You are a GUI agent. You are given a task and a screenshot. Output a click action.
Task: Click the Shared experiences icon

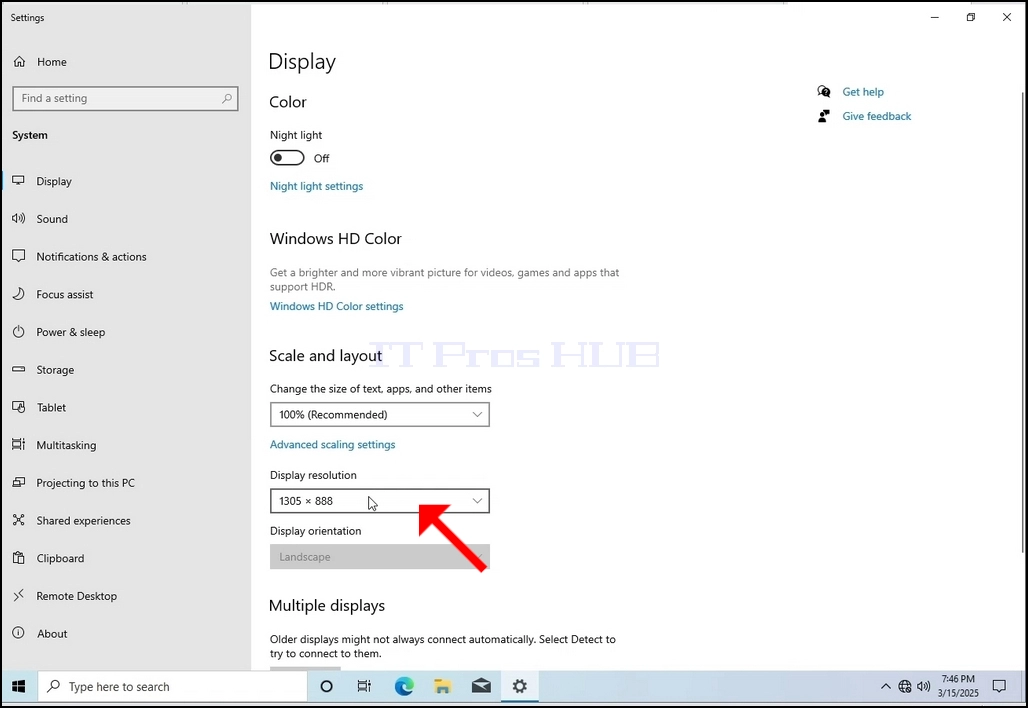18,520
